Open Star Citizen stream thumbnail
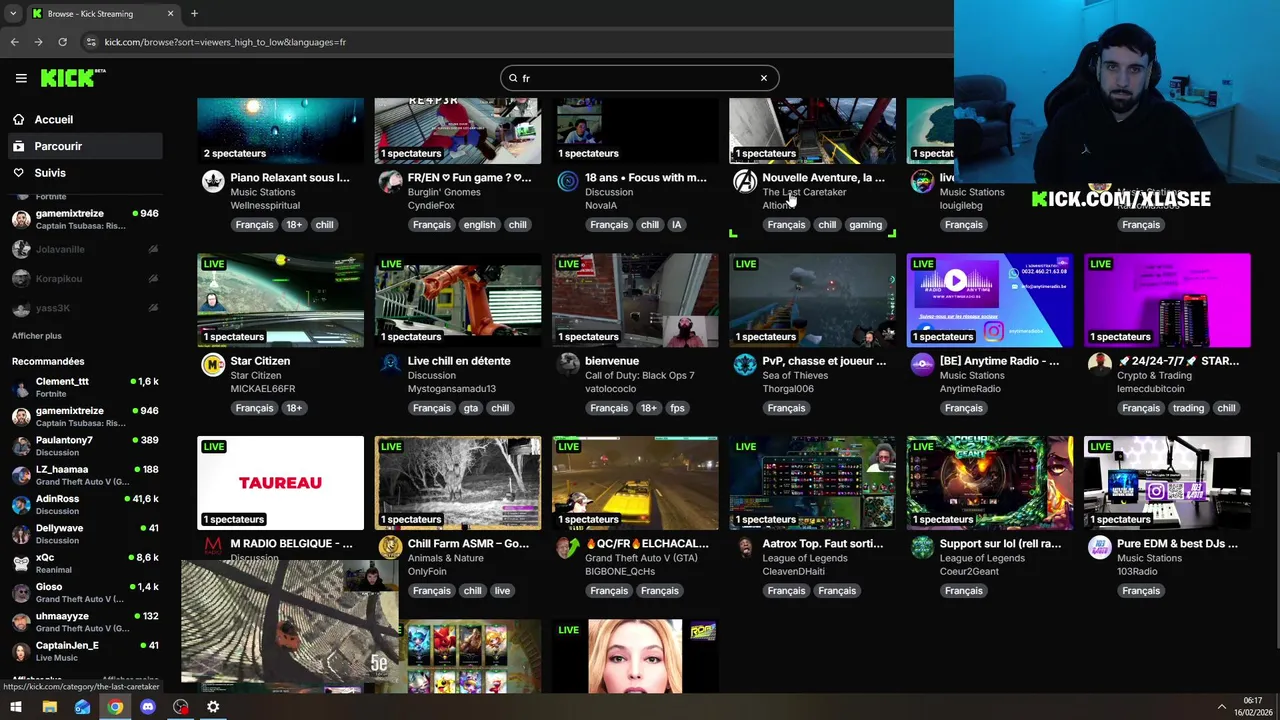Image resolution: width=1280 pixels, height=720 pixels. coord(280,300)
